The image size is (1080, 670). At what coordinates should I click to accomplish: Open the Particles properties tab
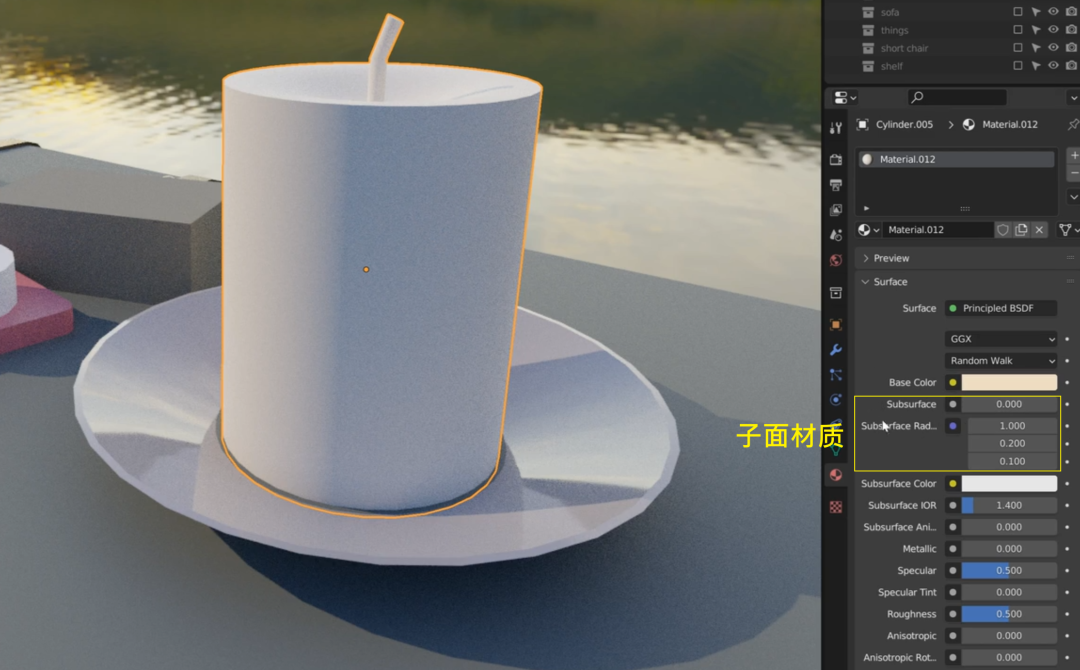pyautogui.click(x=835, y=375)
